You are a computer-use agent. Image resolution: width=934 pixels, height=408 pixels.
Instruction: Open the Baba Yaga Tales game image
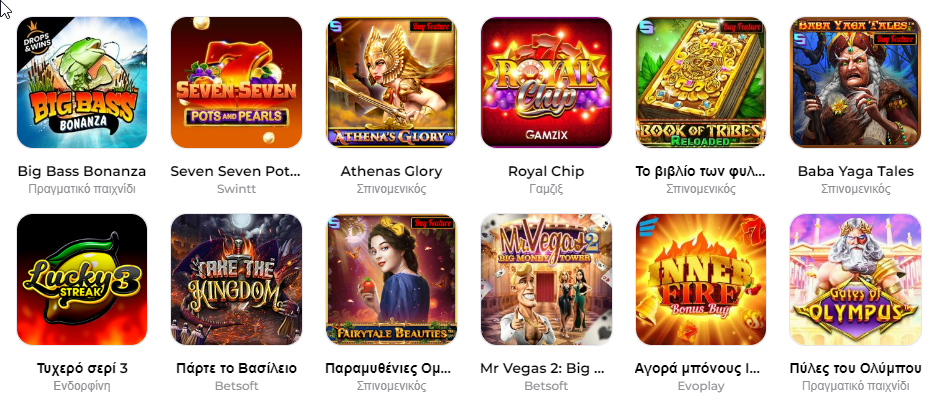pos(855,82)
